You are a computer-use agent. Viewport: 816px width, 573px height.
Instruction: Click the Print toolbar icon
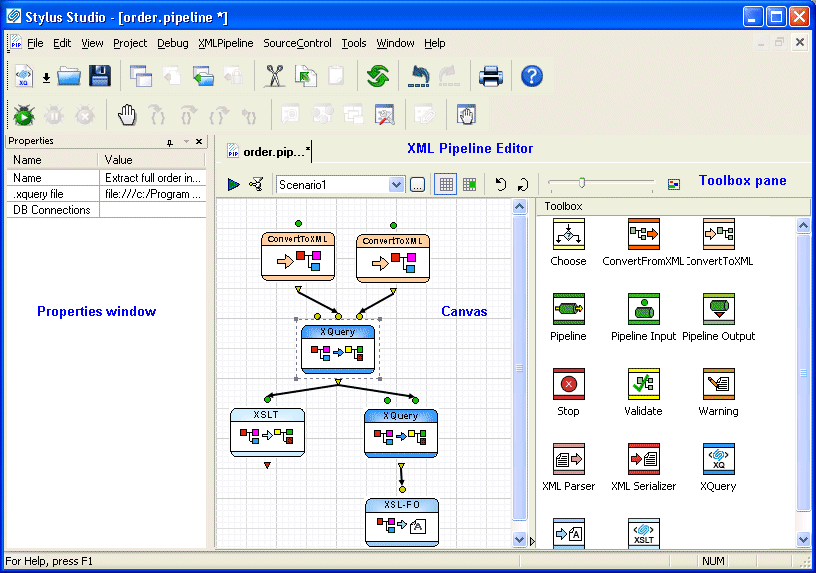coord(490,76)
